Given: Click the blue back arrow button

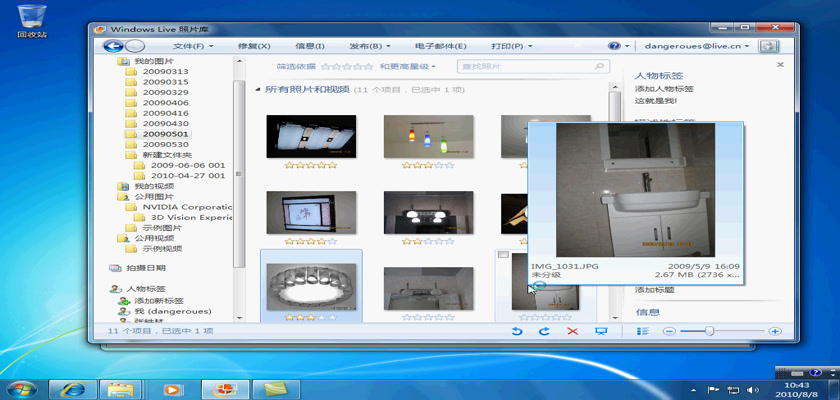Looking at the screenshot, I should pyautogui.click(x=112, y=46).
